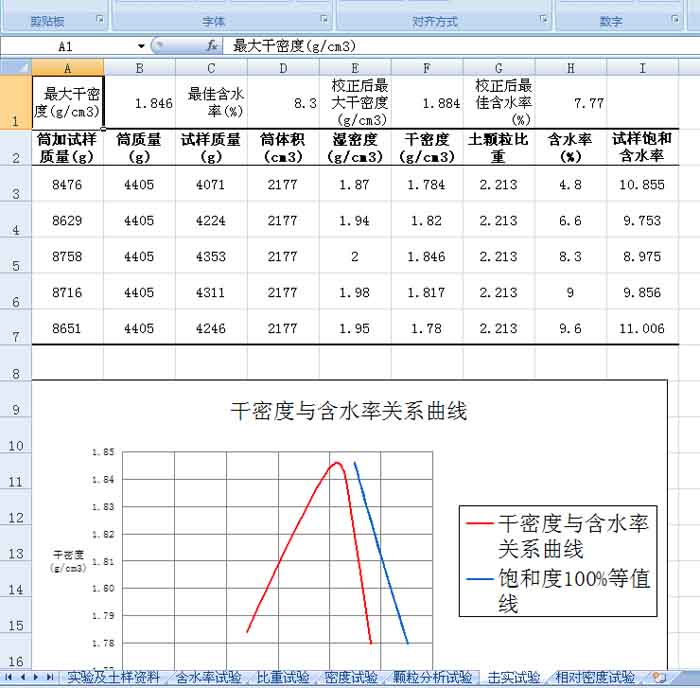Expand the Name Box dropdown arrow
Image resolution: width=700 pixels, height=688 pixels.
tap(141, 46)
